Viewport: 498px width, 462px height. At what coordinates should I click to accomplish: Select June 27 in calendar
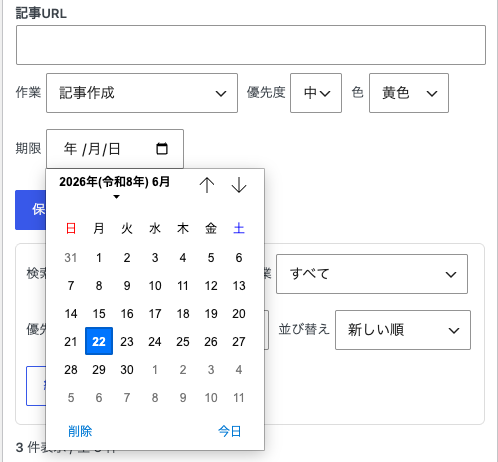(239, 342)
